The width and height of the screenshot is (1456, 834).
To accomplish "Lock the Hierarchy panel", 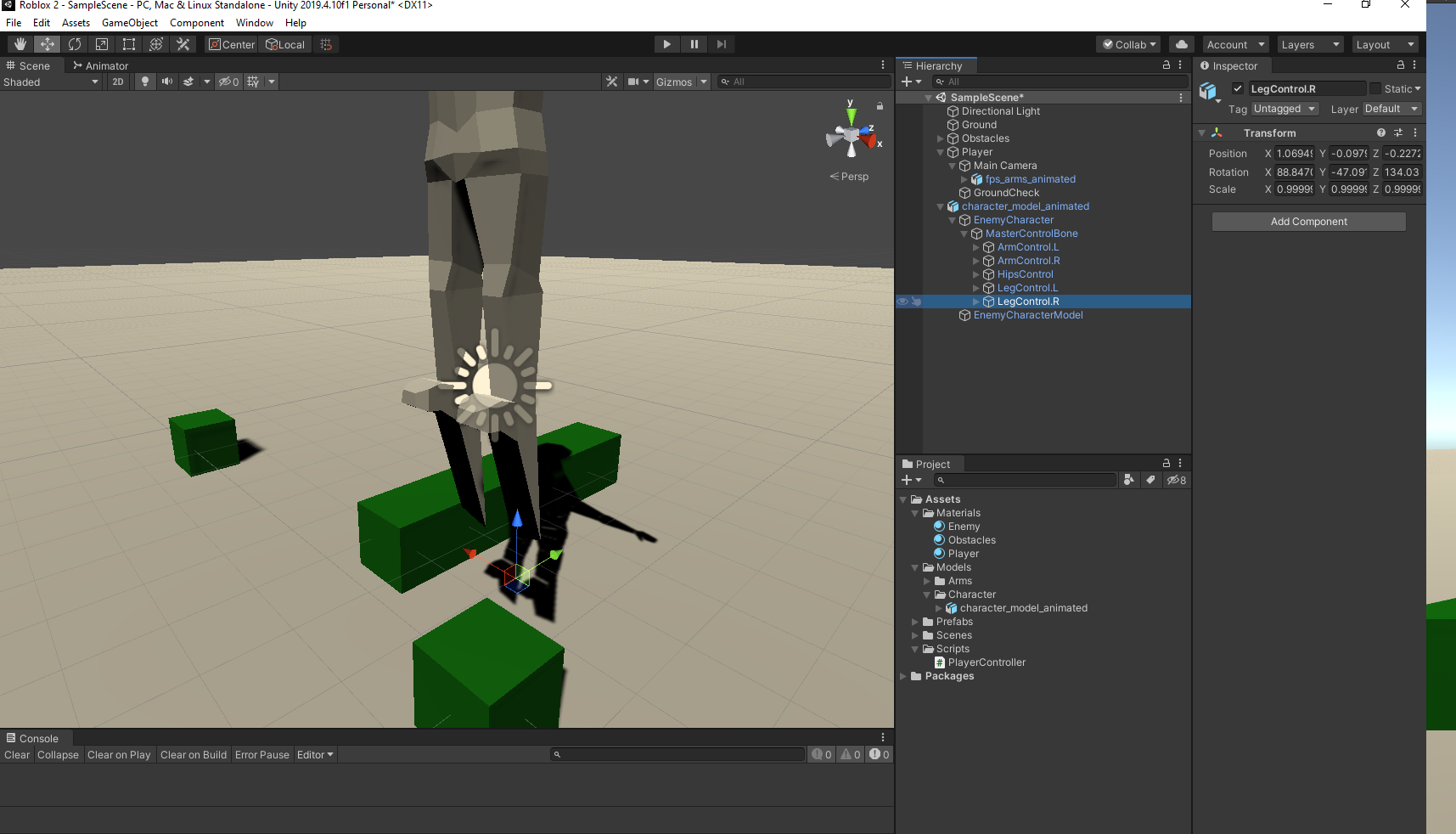I will [1166, 65].
